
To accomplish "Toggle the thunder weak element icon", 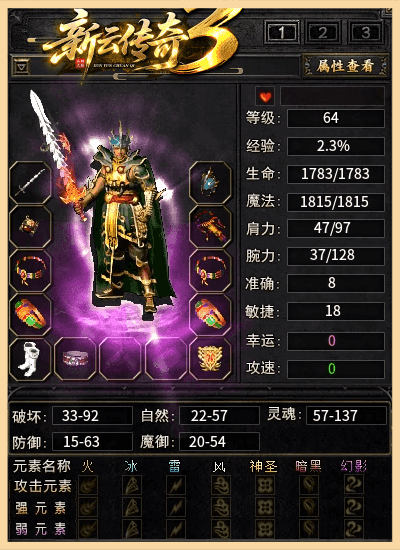I will click(176, 529).
